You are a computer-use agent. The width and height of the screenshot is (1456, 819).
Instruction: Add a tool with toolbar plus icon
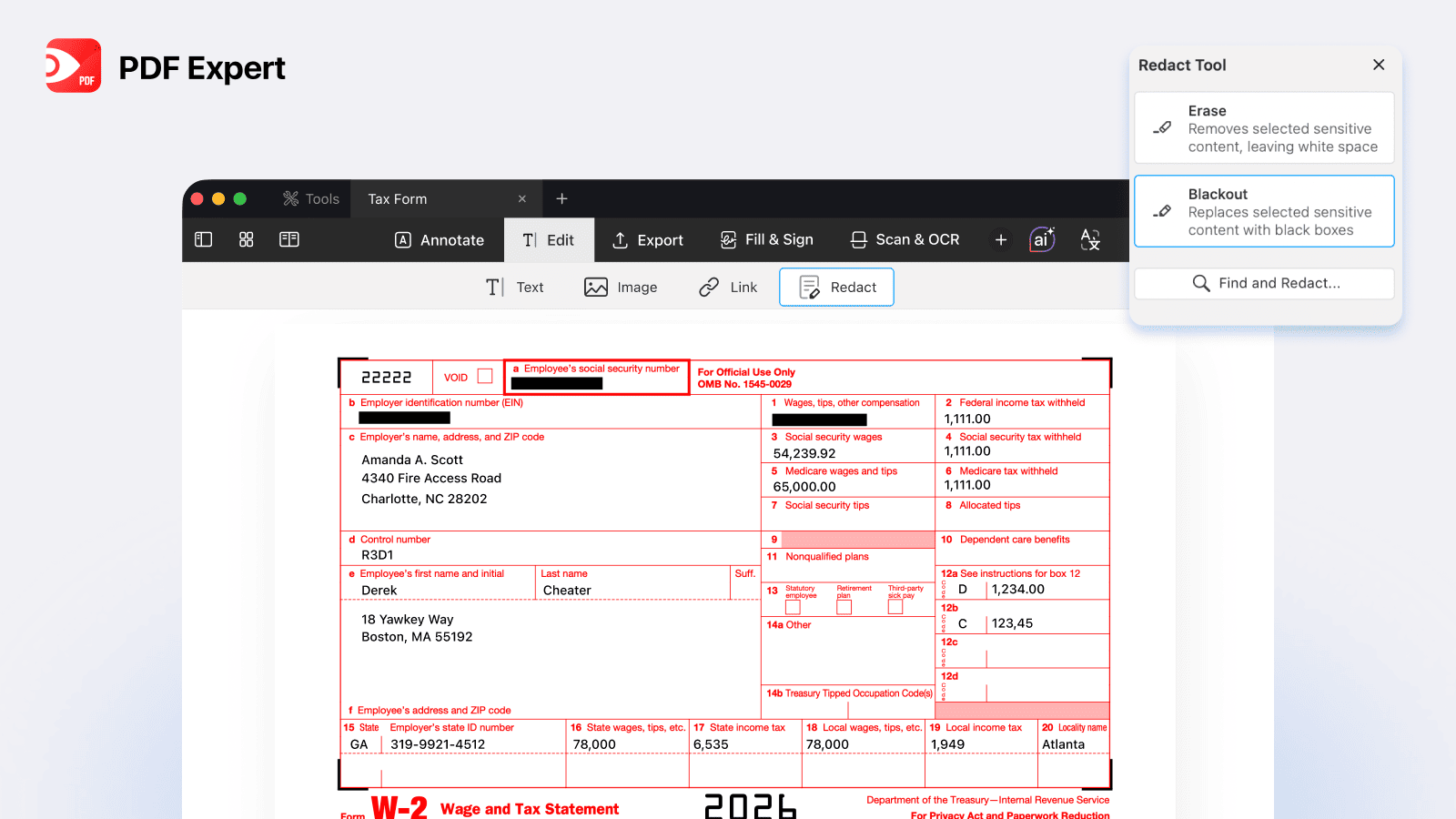(1001, 239)
